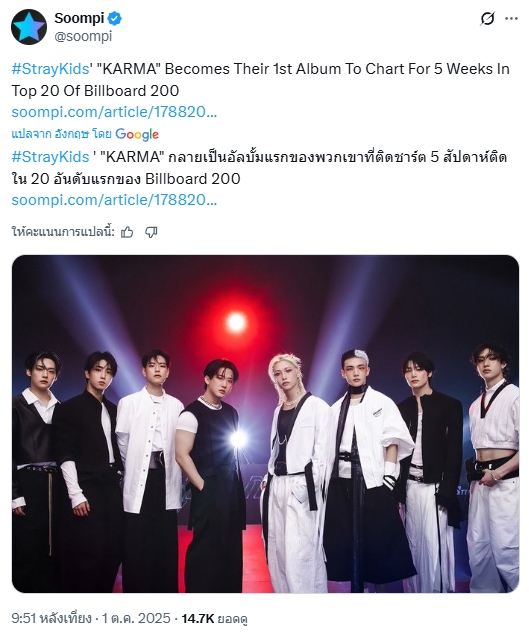The image size is (529, 632).
Task: Open the #StrayKids hashtag in English post
Action: coord(50,69)
